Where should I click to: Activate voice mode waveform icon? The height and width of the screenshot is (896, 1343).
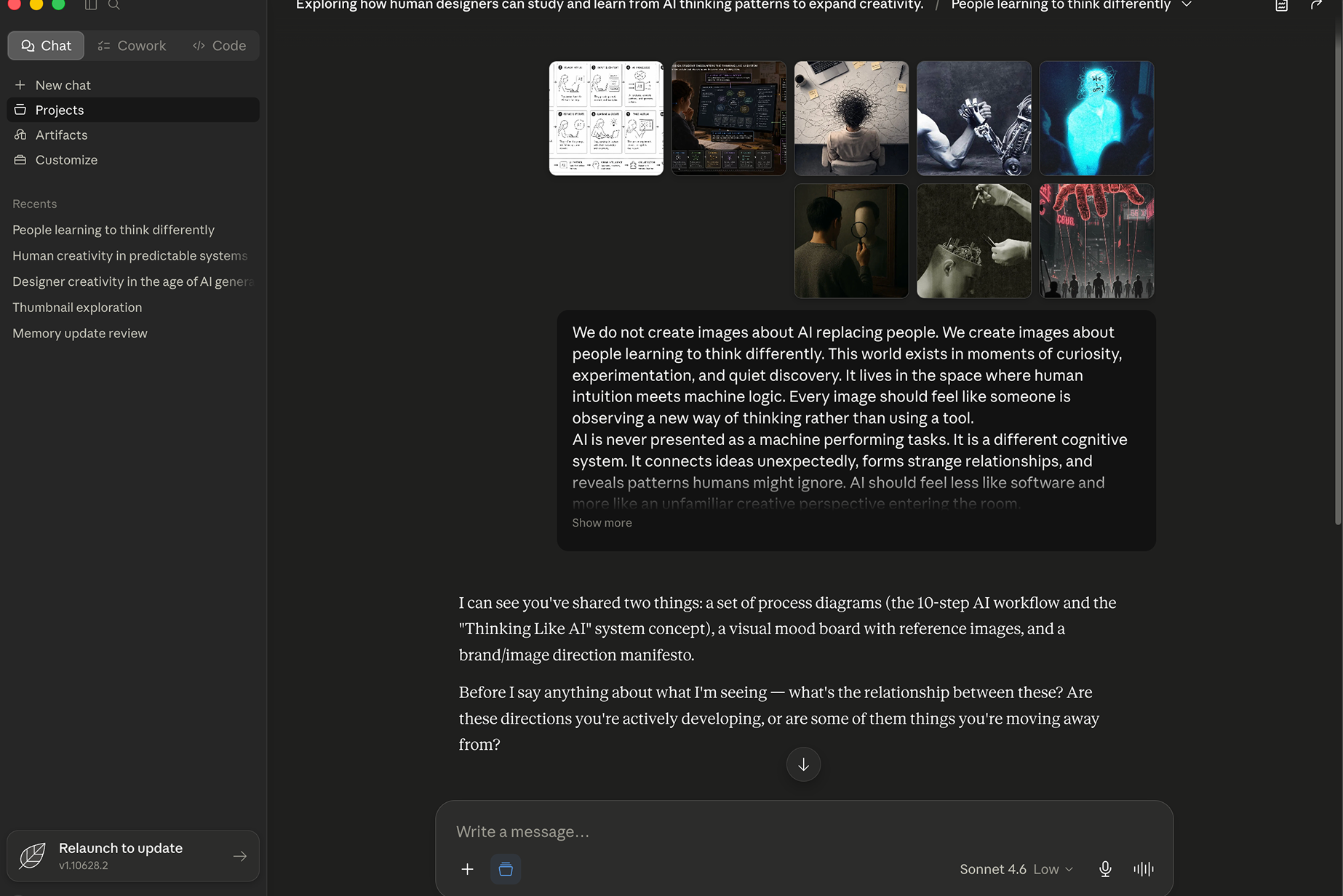[1144, 869]
